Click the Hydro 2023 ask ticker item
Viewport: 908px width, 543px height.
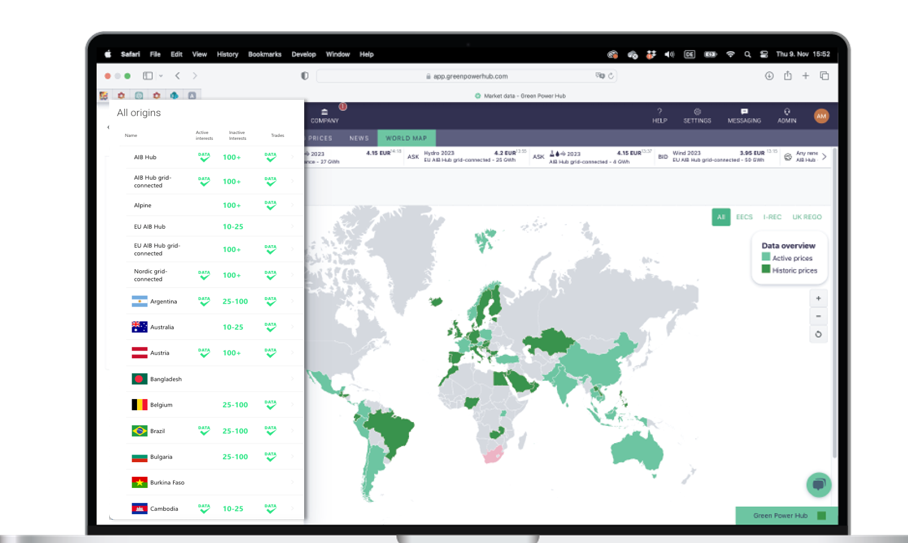coord(467,156)
